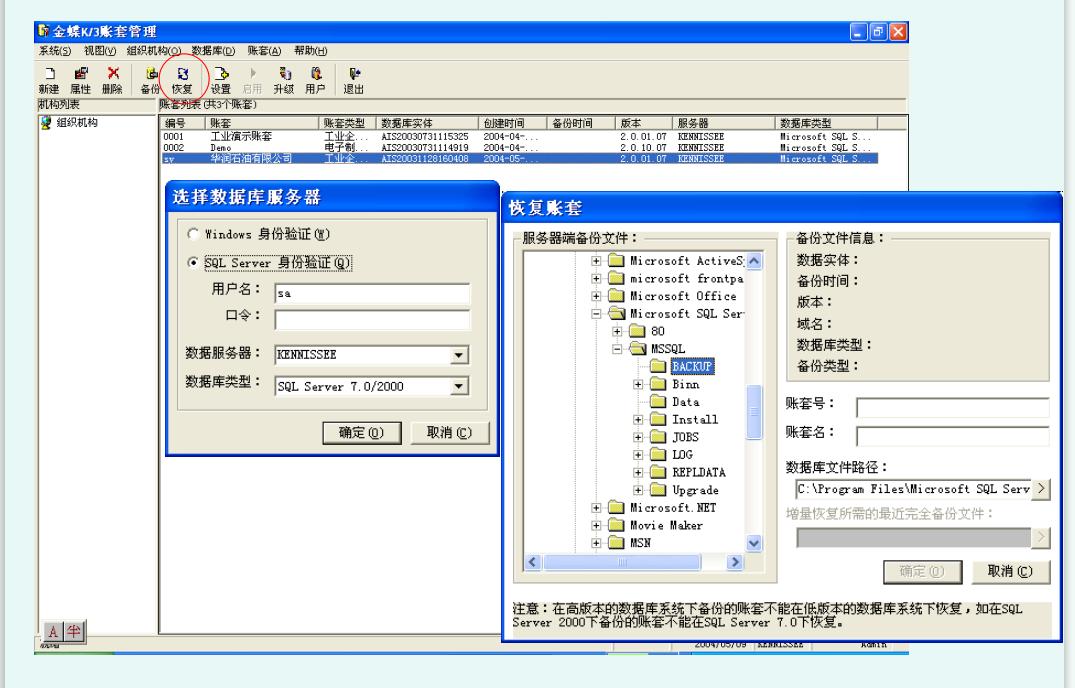
Task: Click 确定(O) in server selection dialog
Action: (x=362, y=433)
